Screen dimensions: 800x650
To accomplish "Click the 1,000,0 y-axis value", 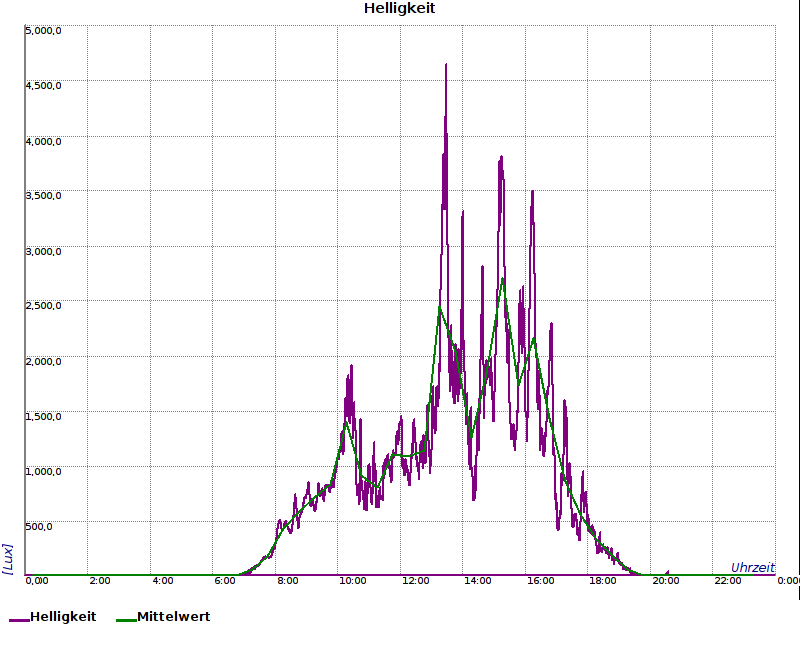I will pos(43,471).
